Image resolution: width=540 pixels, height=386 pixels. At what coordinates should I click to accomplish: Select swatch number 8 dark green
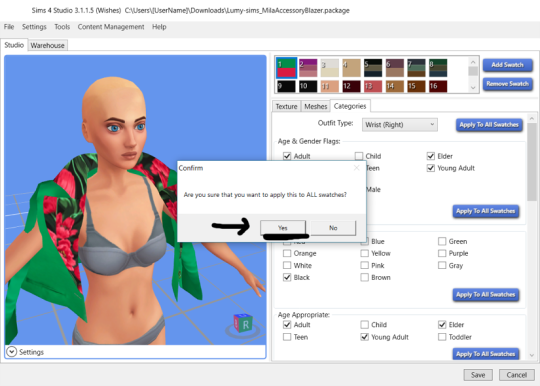click(x=438, y=68)
